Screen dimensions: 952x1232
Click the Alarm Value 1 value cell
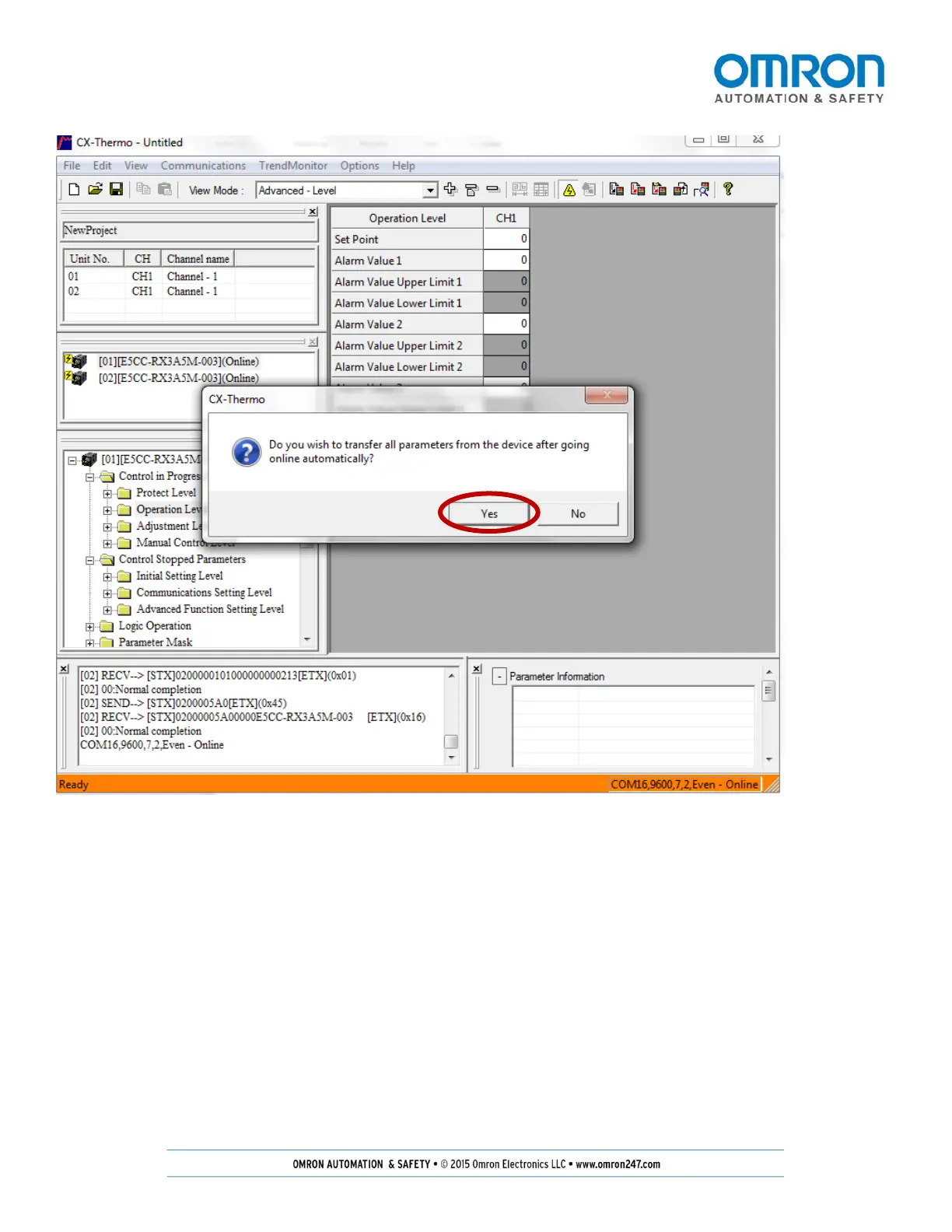(506, 260)
